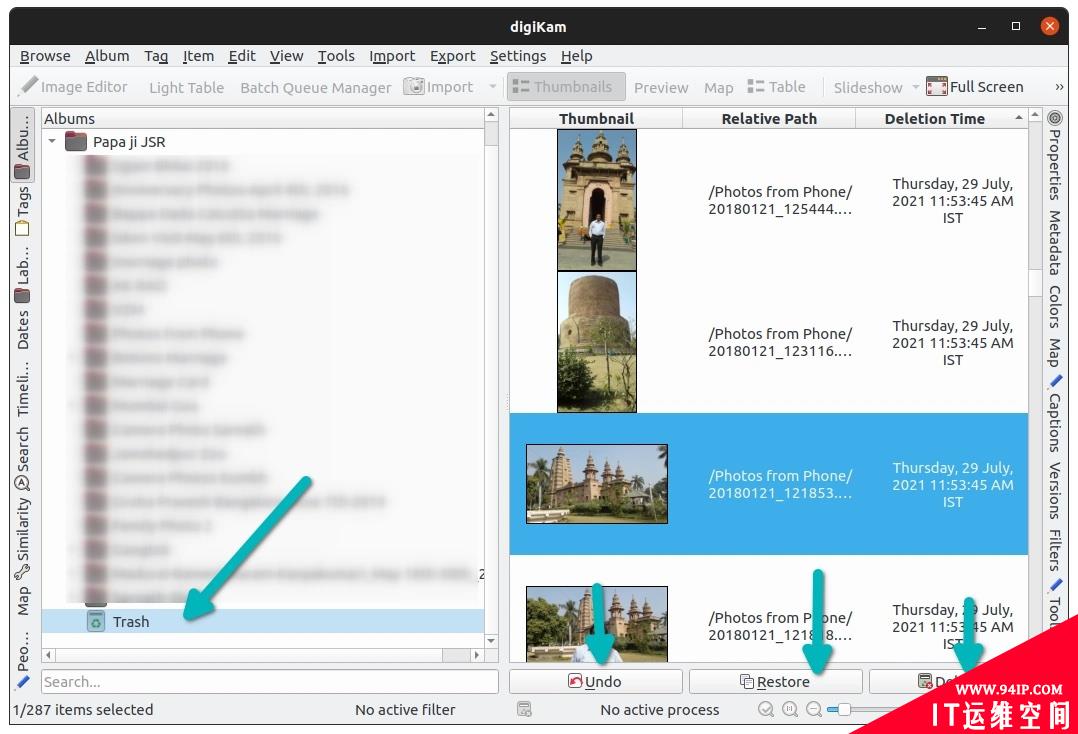Viewport: 1078px width, 734px height.
Task: Open the Export menu
Action: coord(452,56)
